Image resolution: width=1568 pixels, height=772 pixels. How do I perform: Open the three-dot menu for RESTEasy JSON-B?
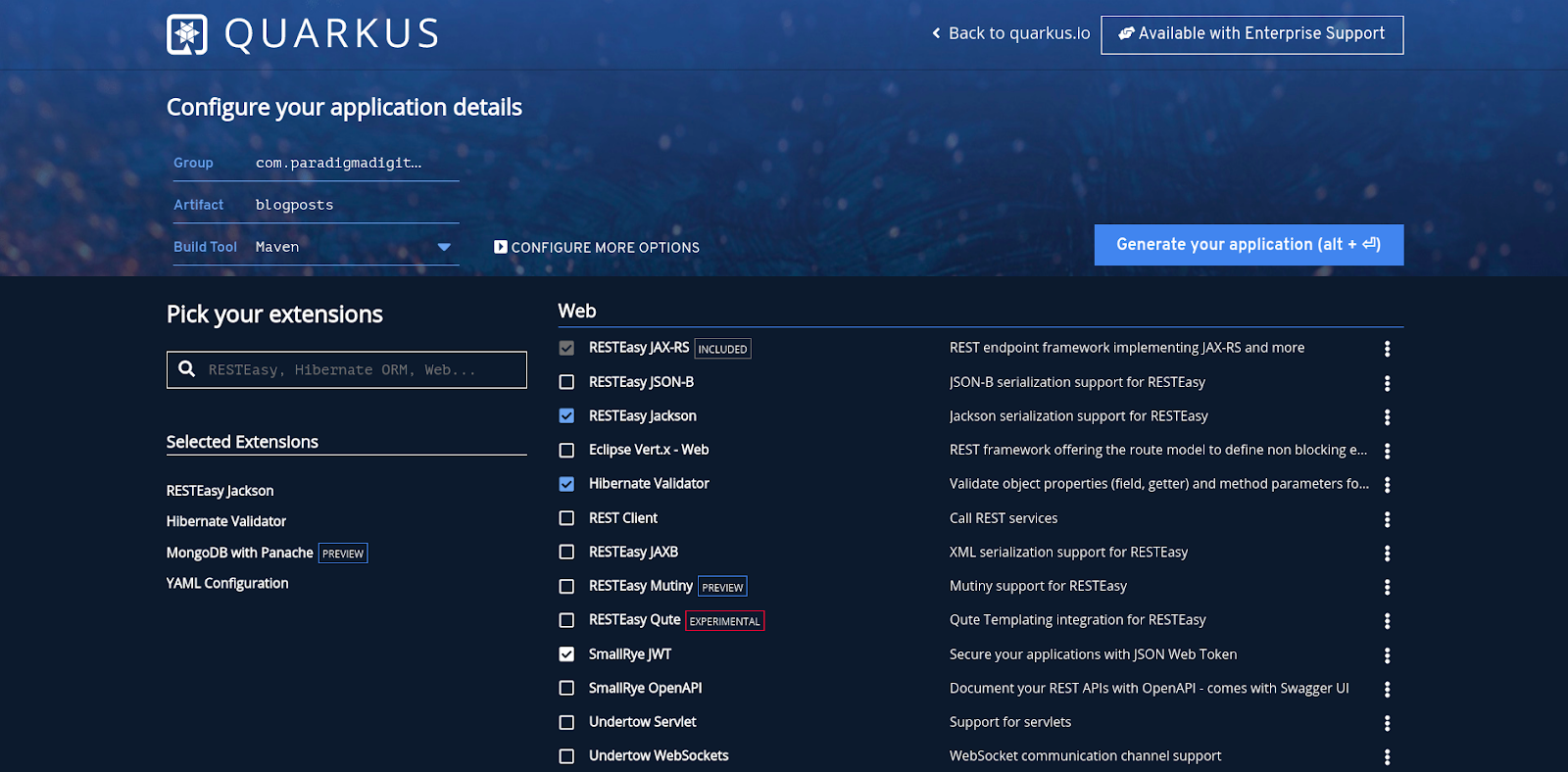[x=1387, y=383]
